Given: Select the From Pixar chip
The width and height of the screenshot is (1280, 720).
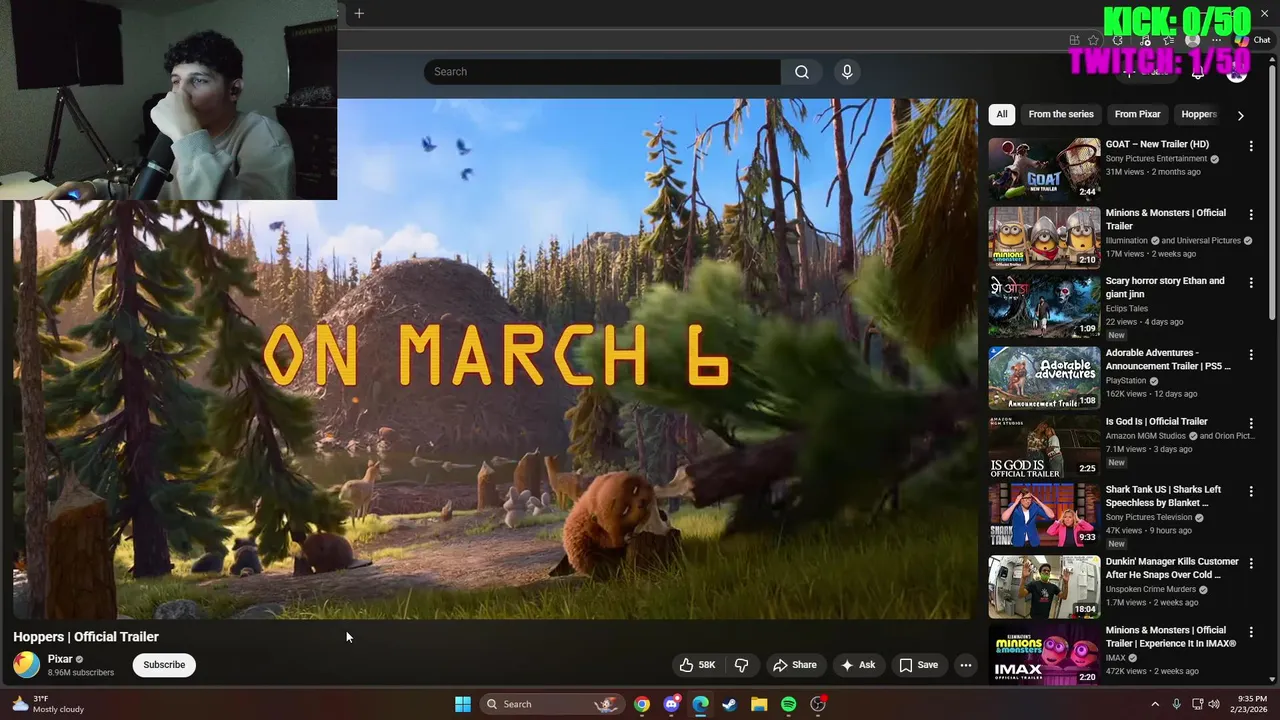Looking at the screenshot, I should point(1137,114).
